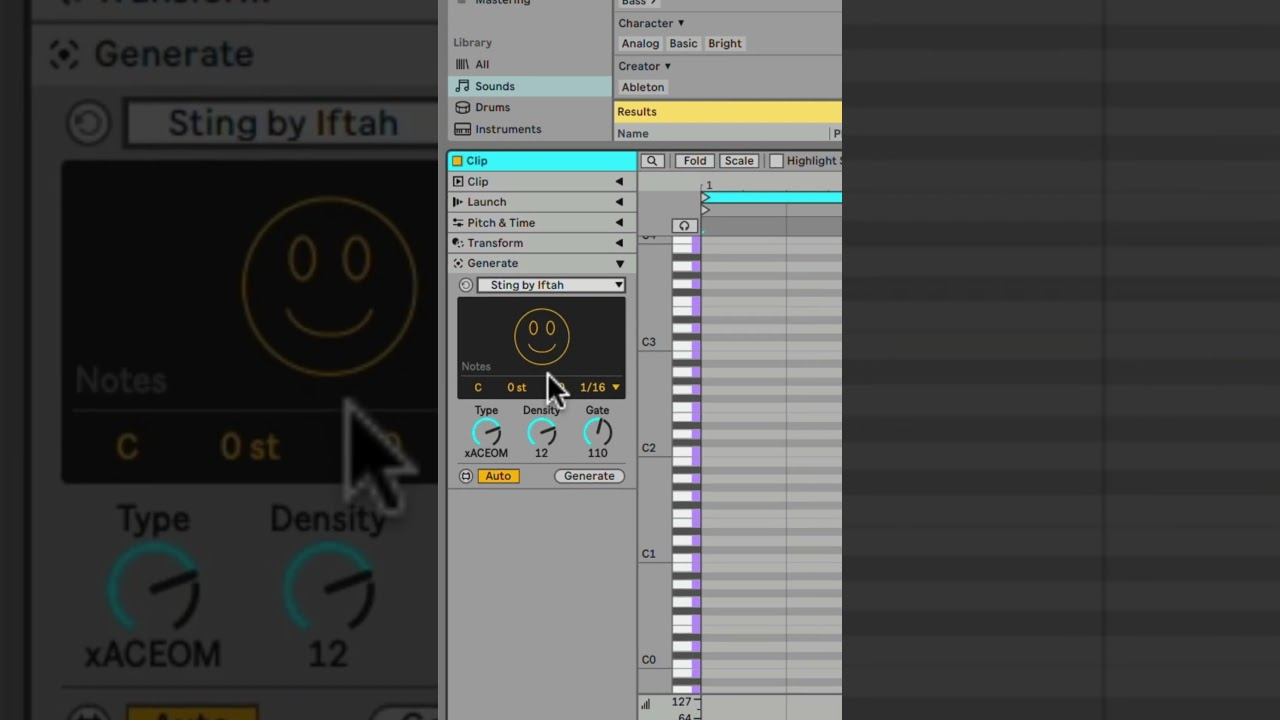
Task: Click the Launch tab icon
Action: tap(458, 202)
